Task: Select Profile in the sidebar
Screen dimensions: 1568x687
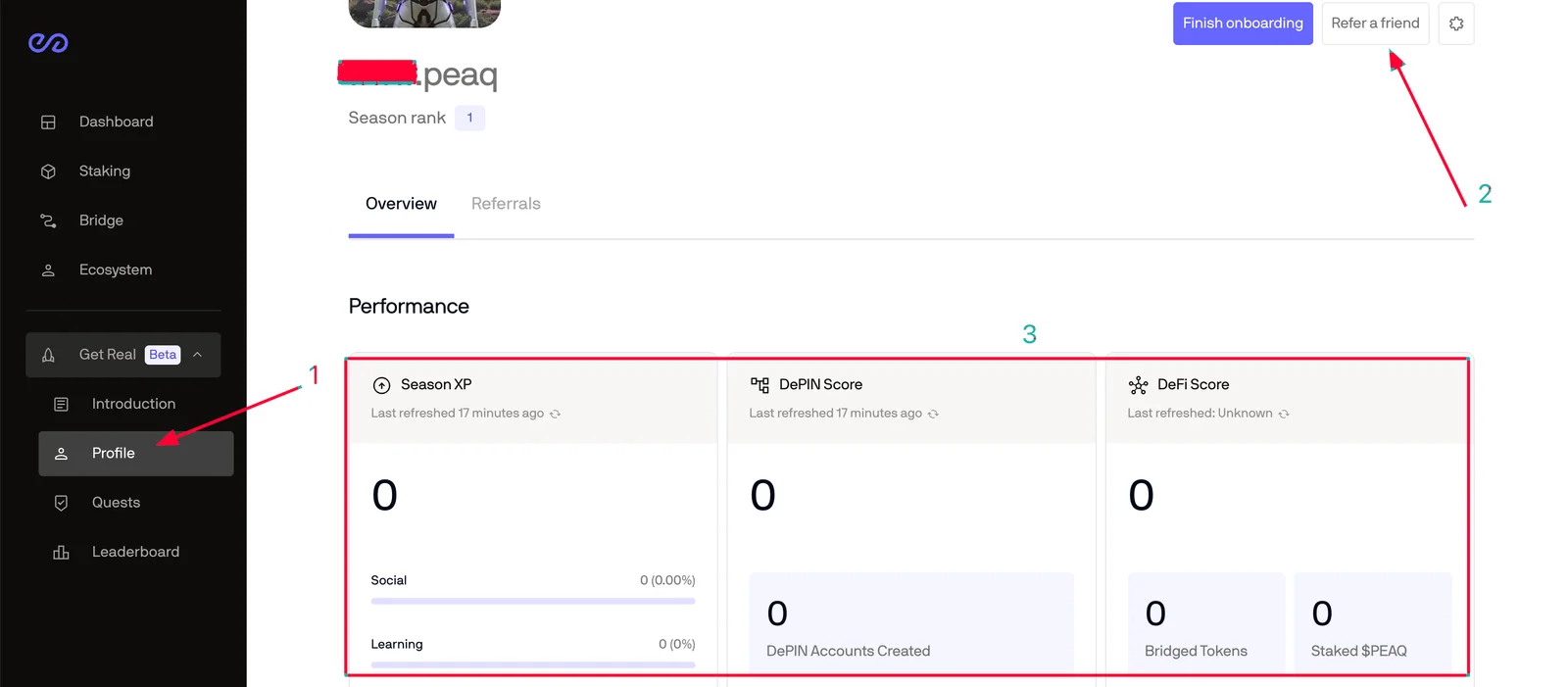Action: click(136, 453)
